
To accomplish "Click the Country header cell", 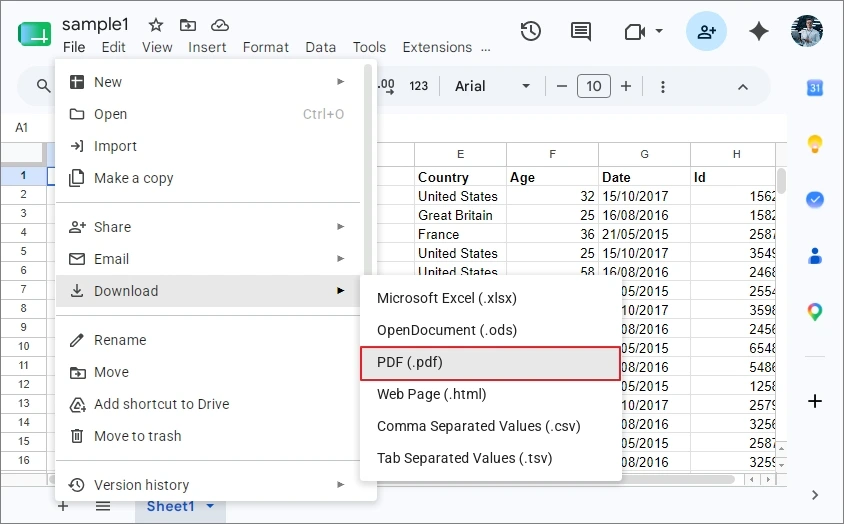I will (460, 177).
